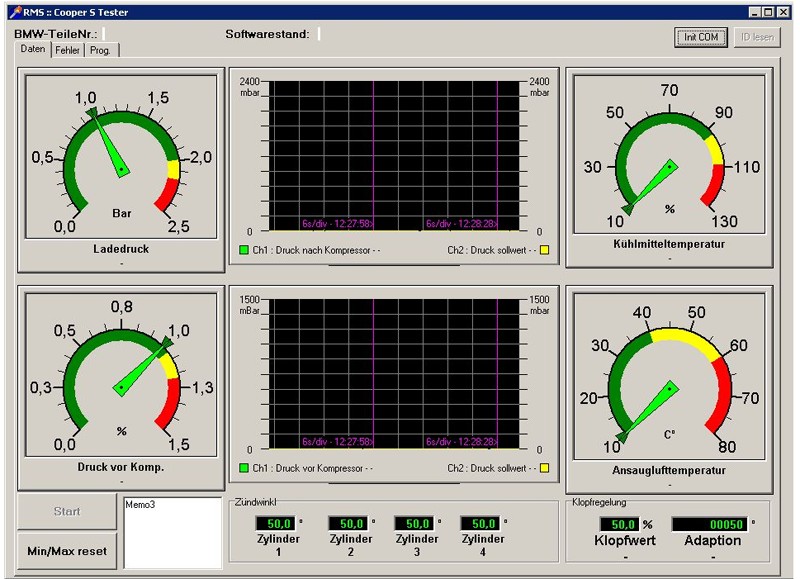Click the Adaption value display

click(711, 524)
